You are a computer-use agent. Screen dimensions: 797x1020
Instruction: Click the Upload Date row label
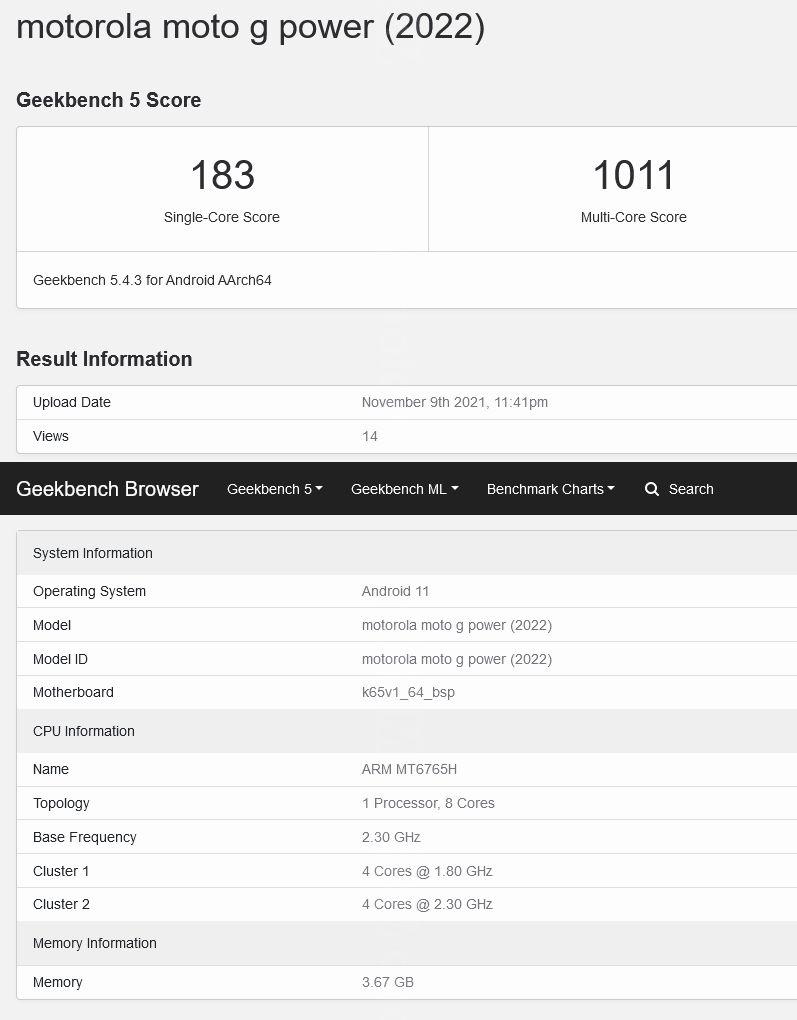coord(72,403)
